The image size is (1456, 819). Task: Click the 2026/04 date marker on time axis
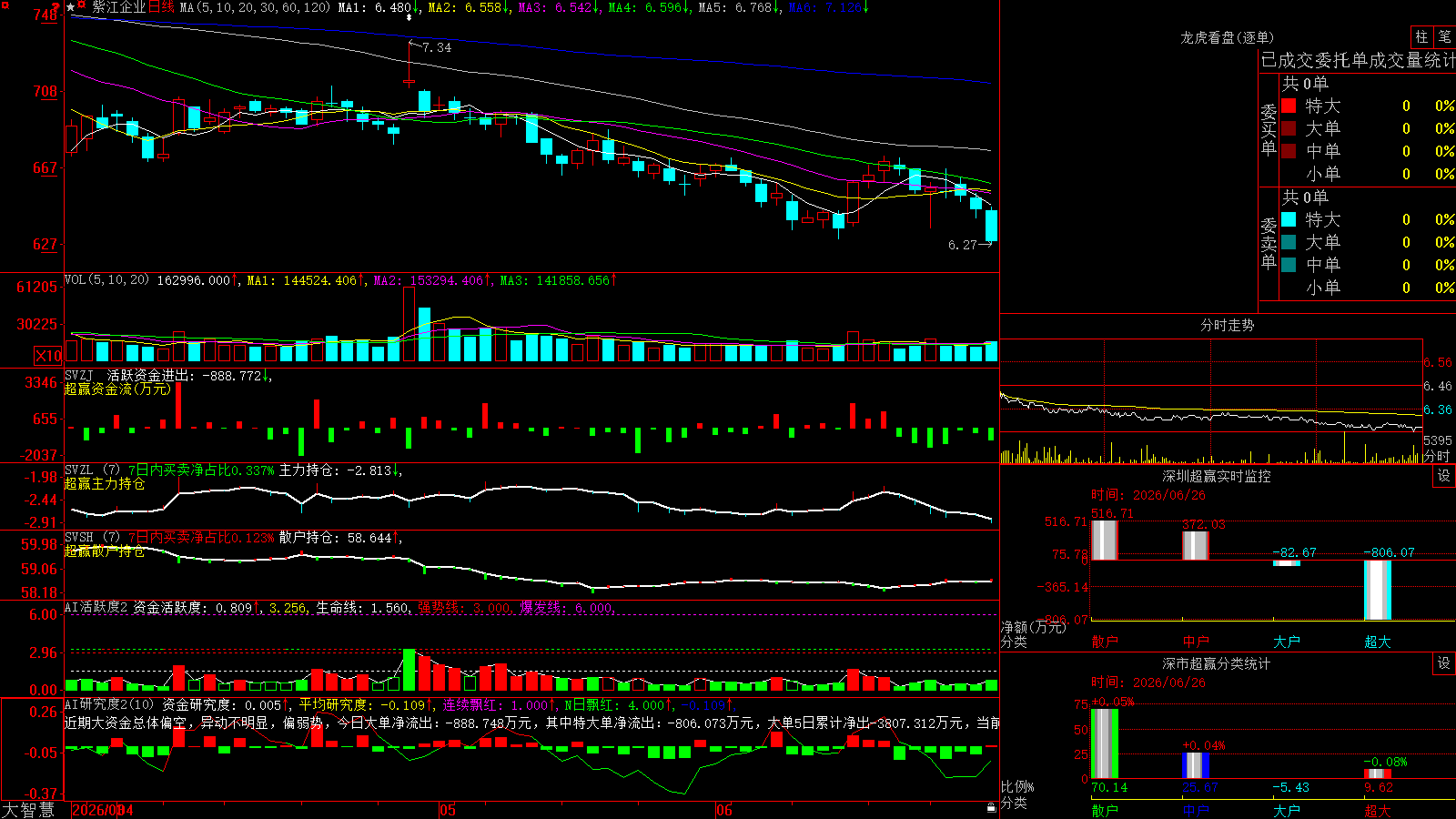(103, 810)
